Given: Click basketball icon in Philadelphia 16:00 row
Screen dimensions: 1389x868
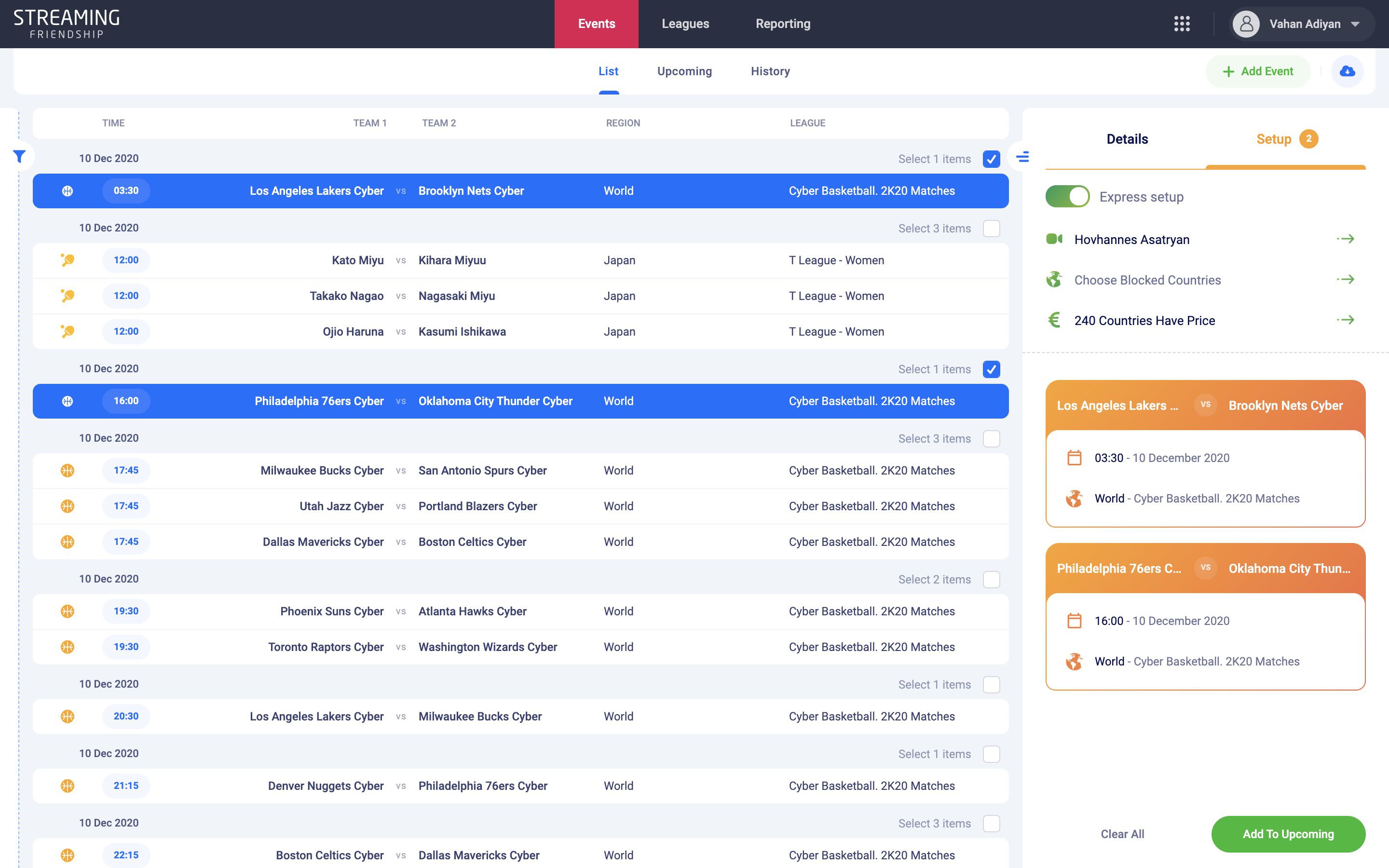Looking at the screenshot, I should pos(68,401).
